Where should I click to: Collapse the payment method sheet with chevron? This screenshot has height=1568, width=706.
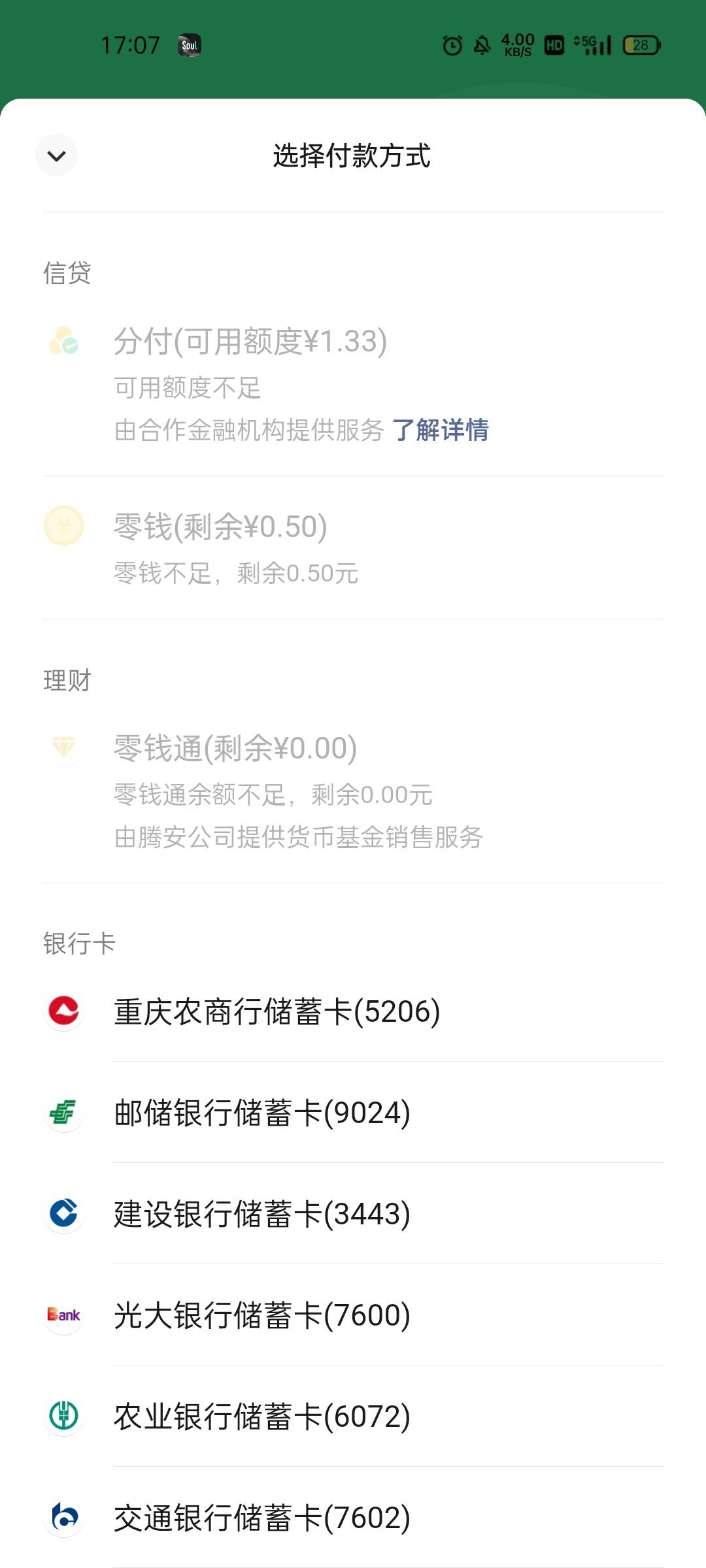(57, 155)
